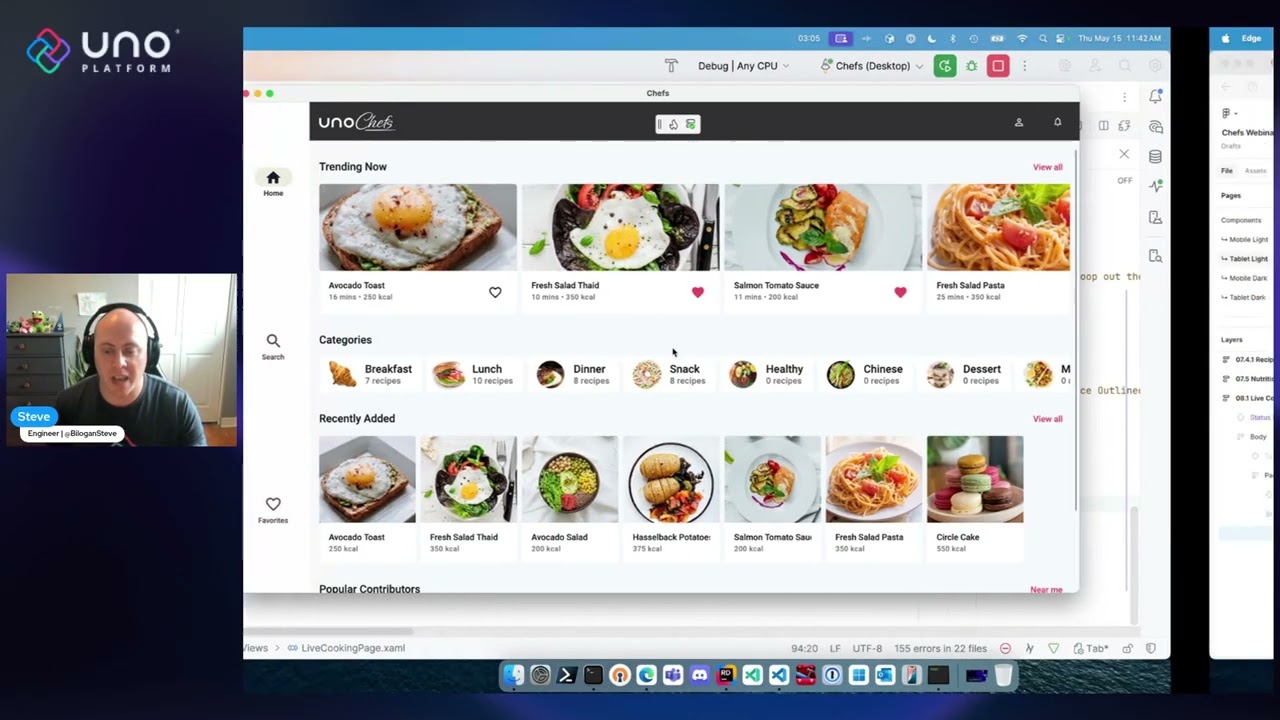Click the uno Chefs logo in header
The height and width of the screenshot is (720, 1280).
(356, 122)
